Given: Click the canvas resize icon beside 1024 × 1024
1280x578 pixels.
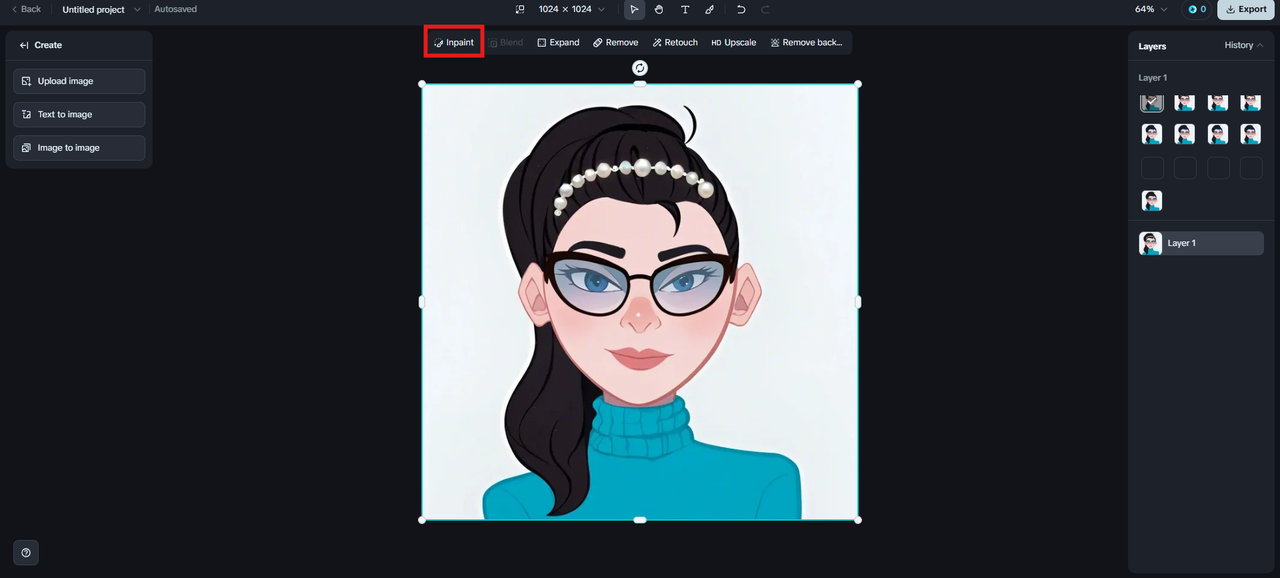Looking at the screenshot, I should 520,9.
